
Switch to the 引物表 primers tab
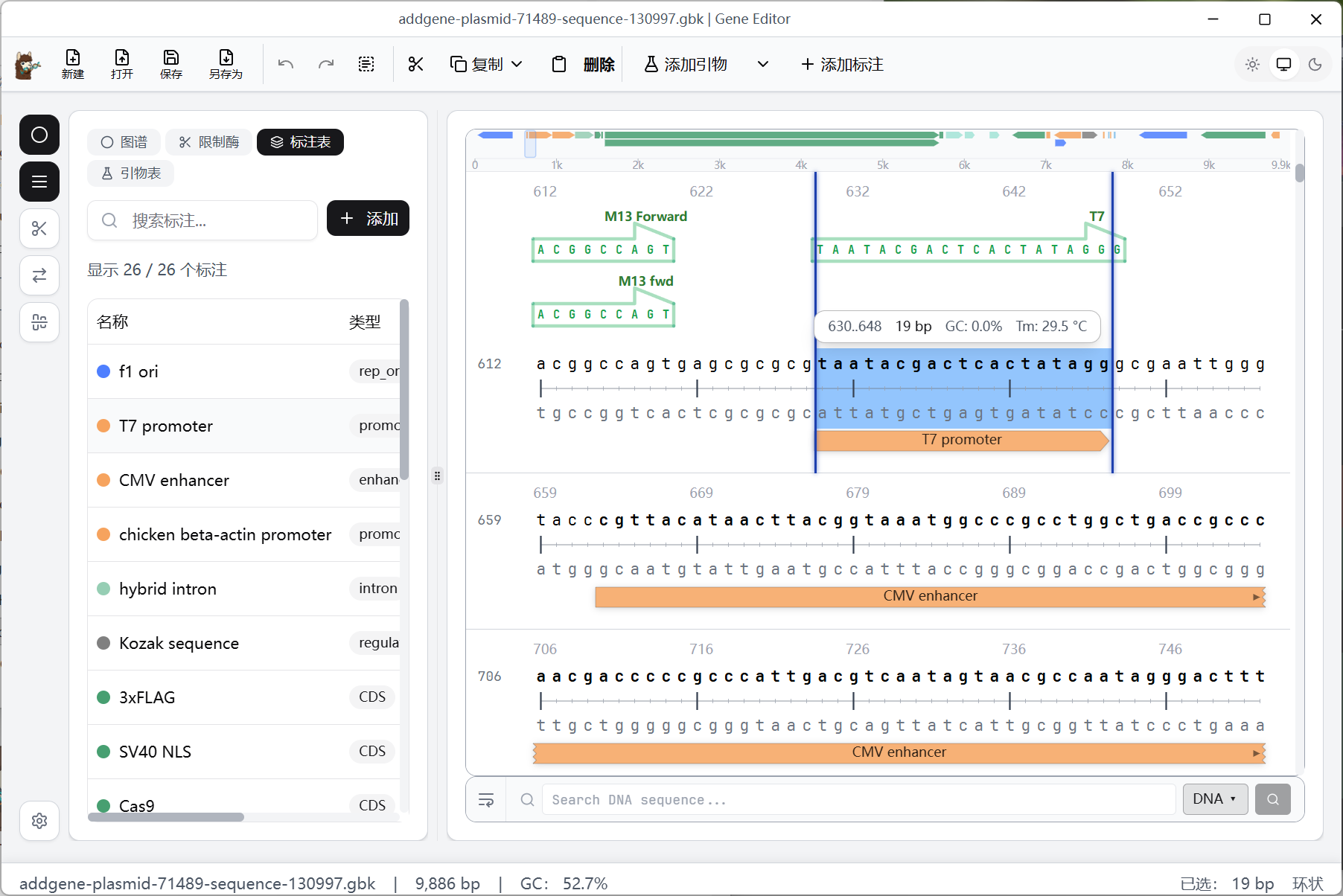click(x=131, y=173)
